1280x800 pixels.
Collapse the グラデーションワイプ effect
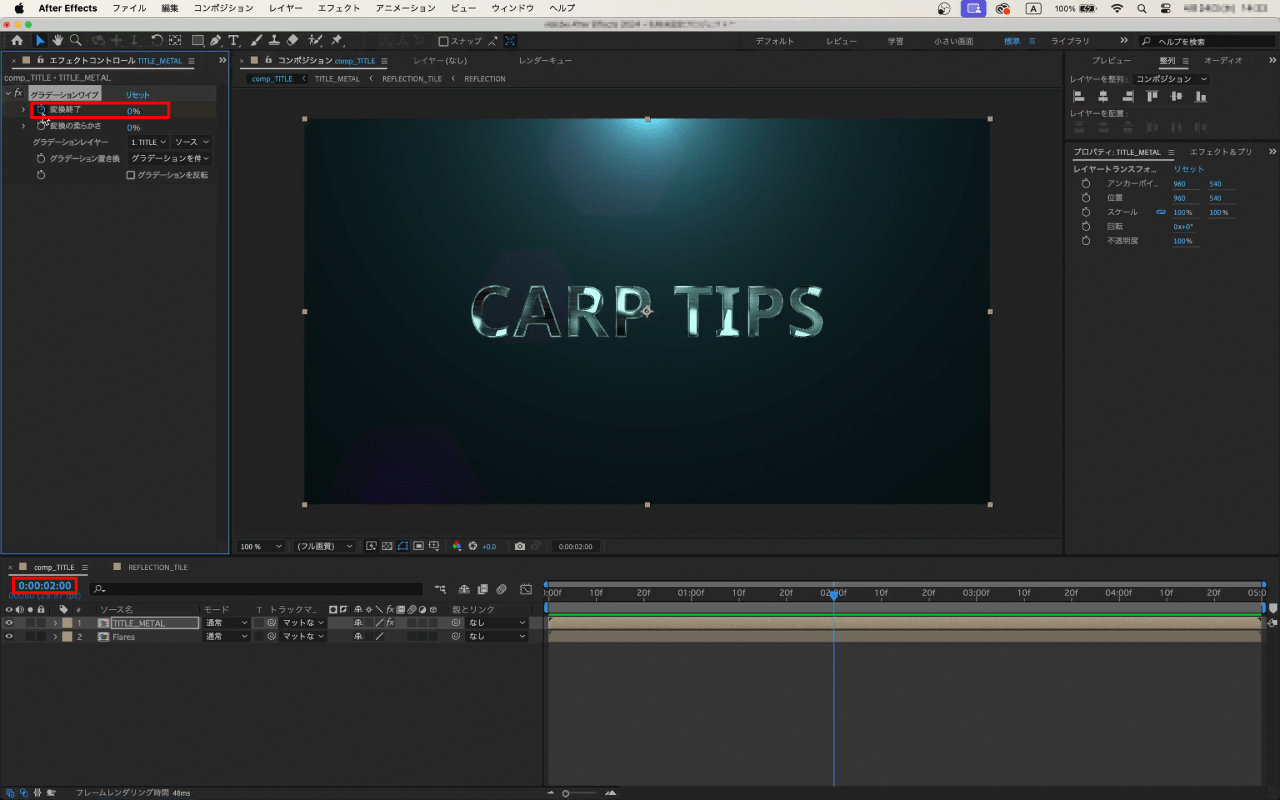point(8,93)
